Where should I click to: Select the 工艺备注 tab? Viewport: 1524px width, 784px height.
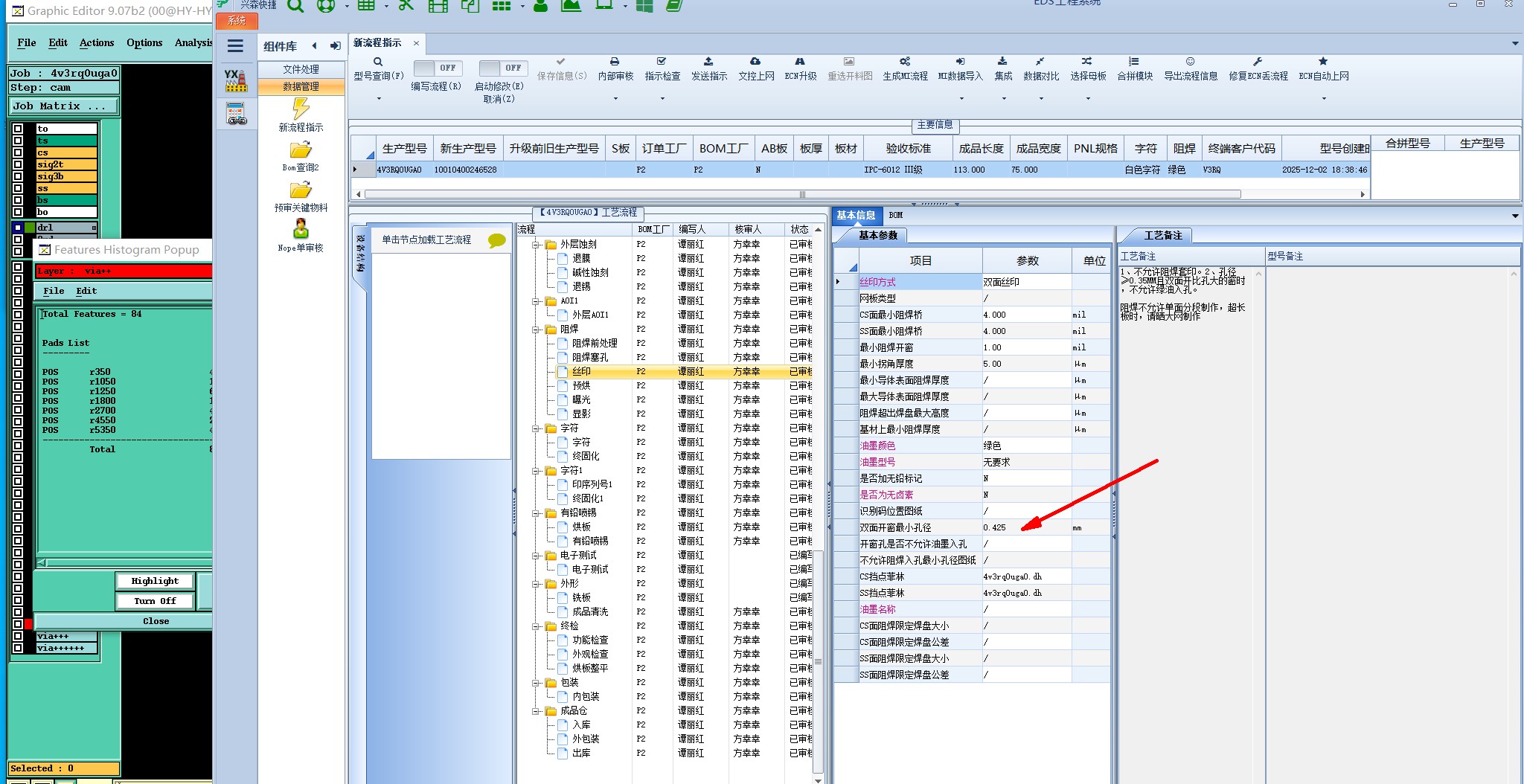pyautogui.click(x=1162, y=235)
